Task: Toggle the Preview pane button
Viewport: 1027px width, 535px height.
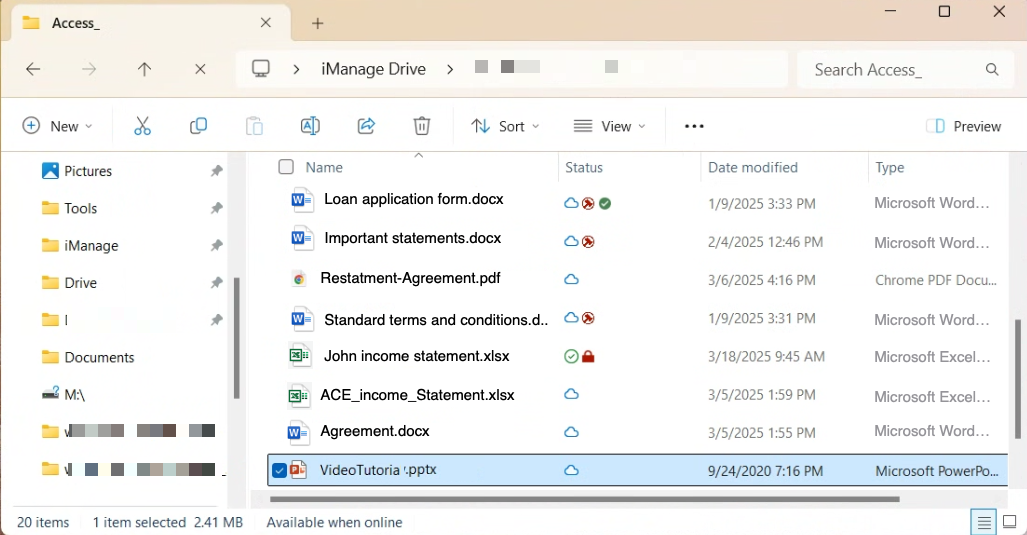Action: [x=963, y=126]
